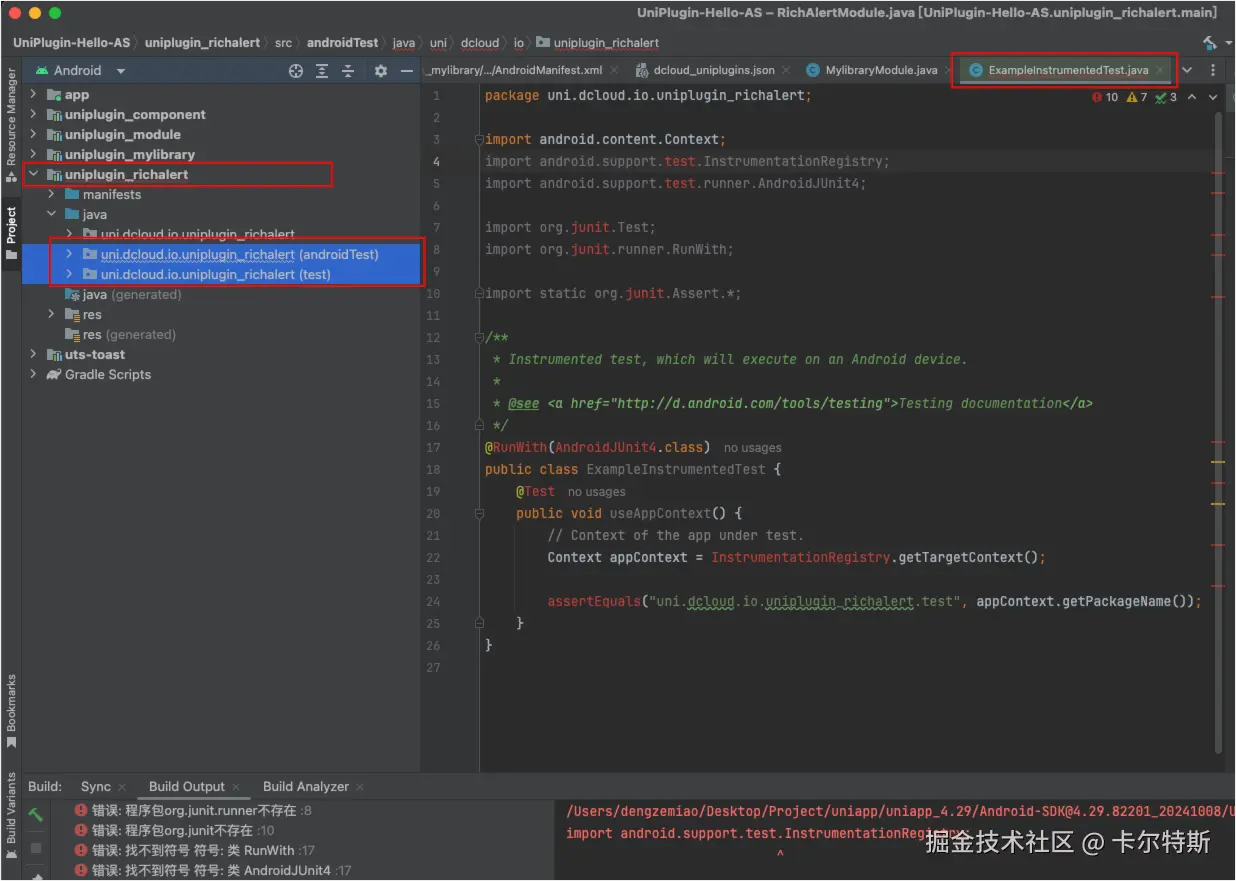Click error icon for org.junit :10 message
The width and height of the screenshot is (1236, 881).
tap(81, 830)
